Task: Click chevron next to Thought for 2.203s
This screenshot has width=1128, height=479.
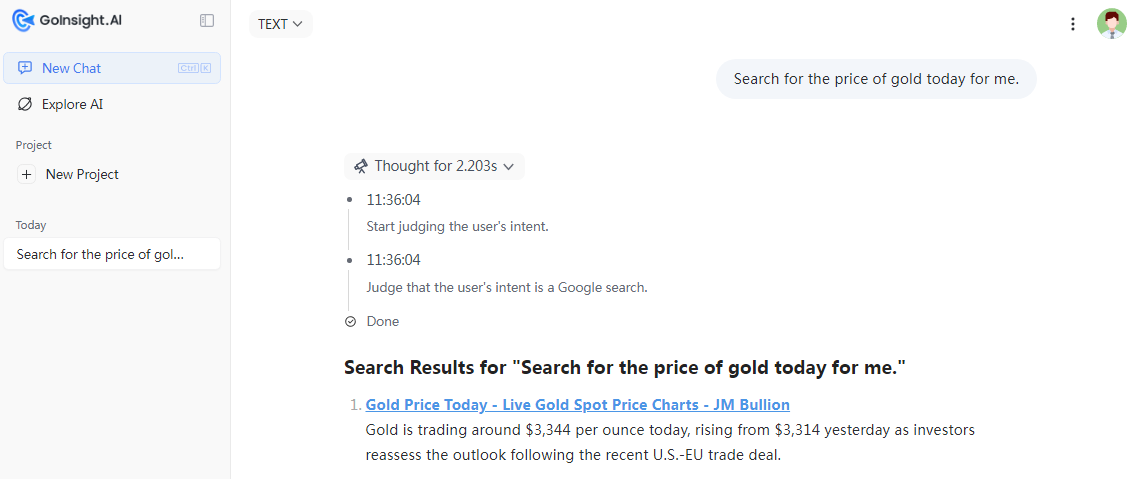Action: (x=509, y=167)
